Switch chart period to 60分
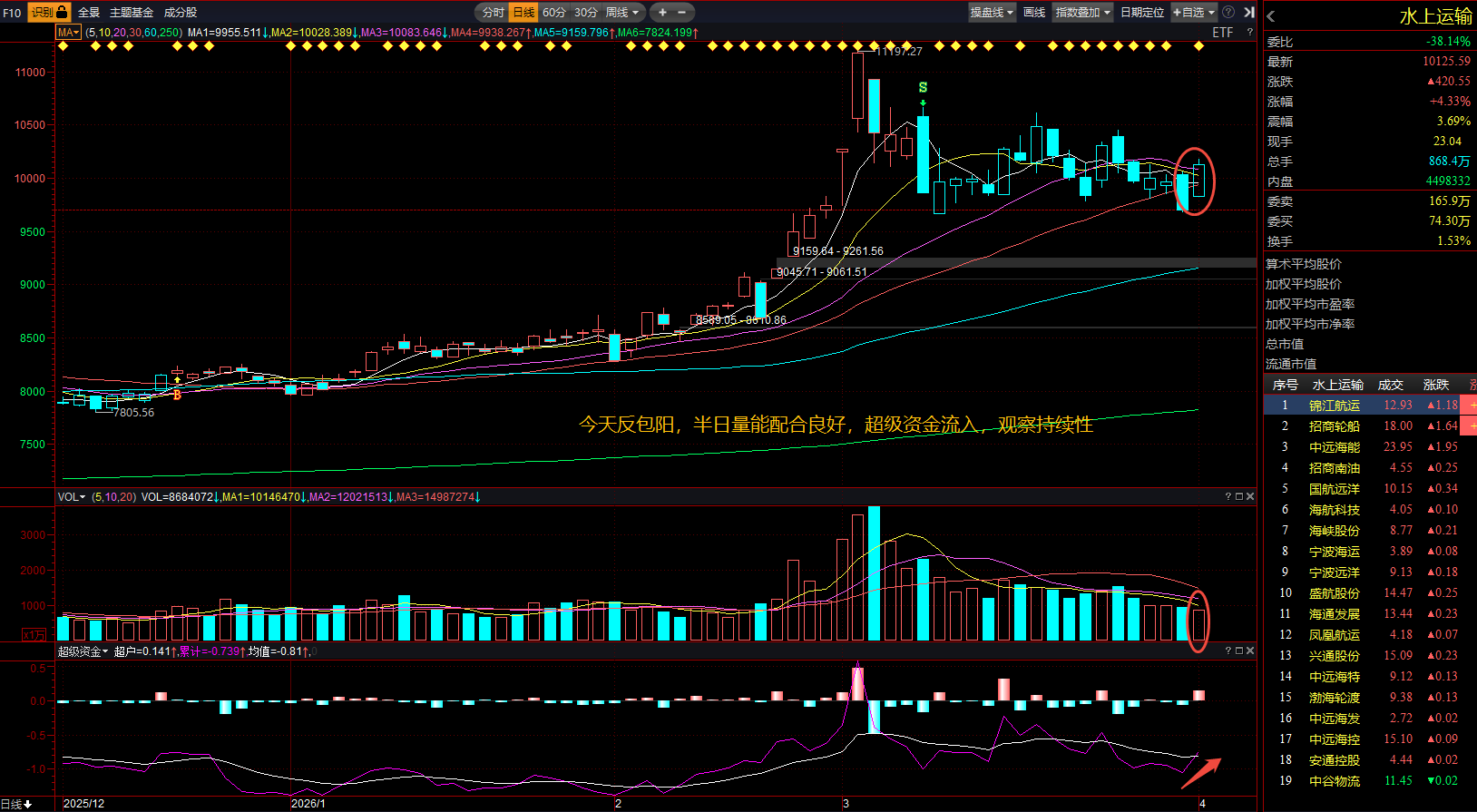1477x812 pixels. (553, 12)
